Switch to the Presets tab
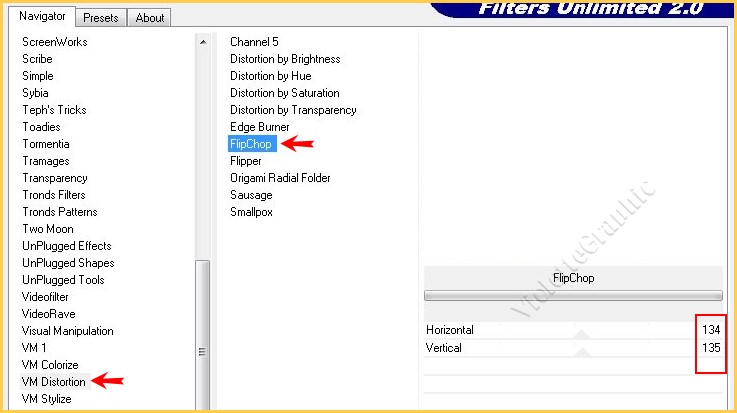Screen dimensions: 737x413 (101, 18)
